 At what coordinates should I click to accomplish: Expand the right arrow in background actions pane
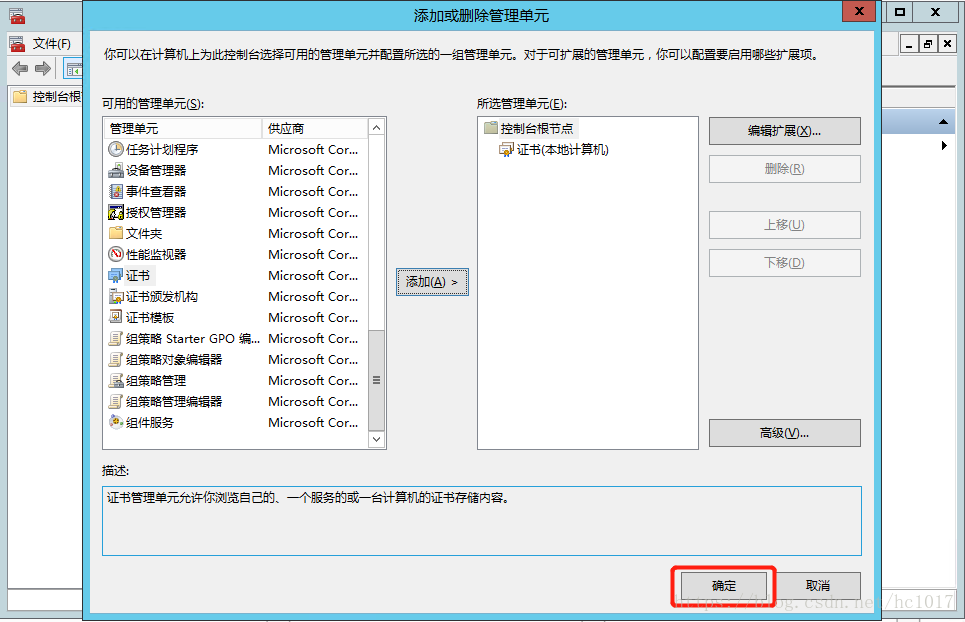point(944,146)
